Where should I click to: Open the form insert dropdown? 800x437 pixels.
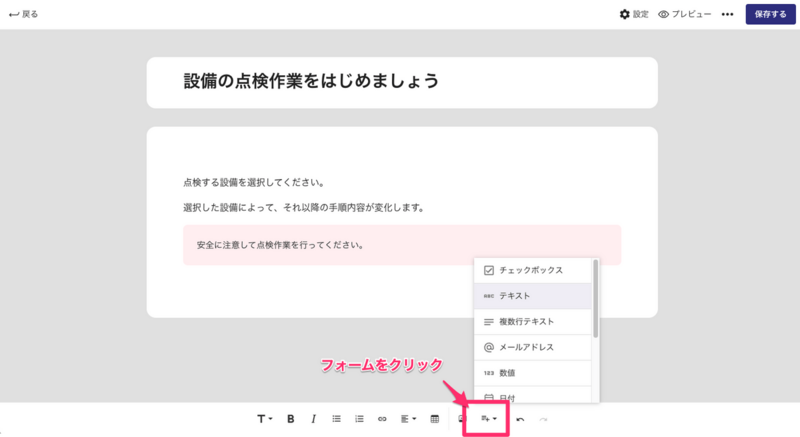488,419
